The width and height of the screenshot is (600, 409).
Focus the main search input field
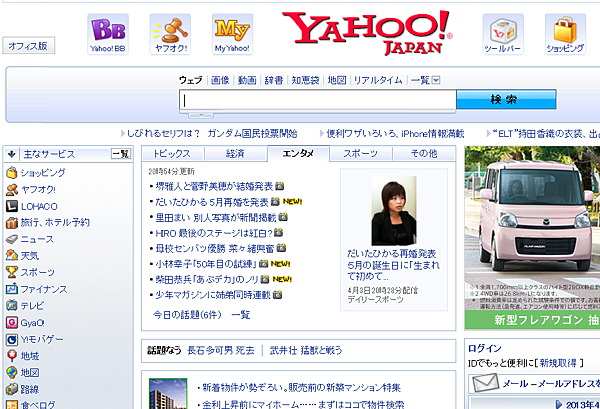(318, 101)
